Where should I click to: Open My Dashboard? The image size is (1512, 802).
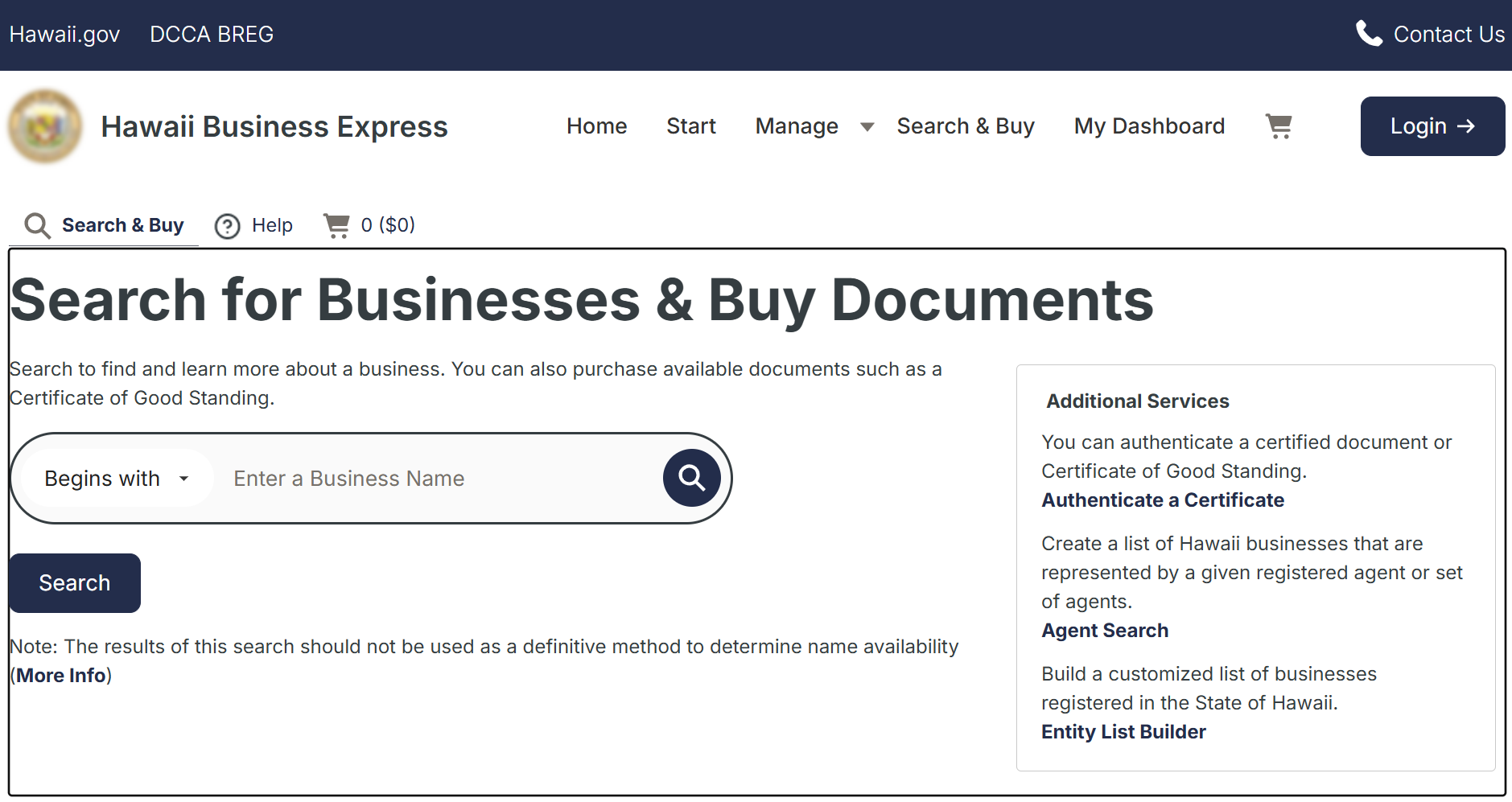(x=1149, y=126)
